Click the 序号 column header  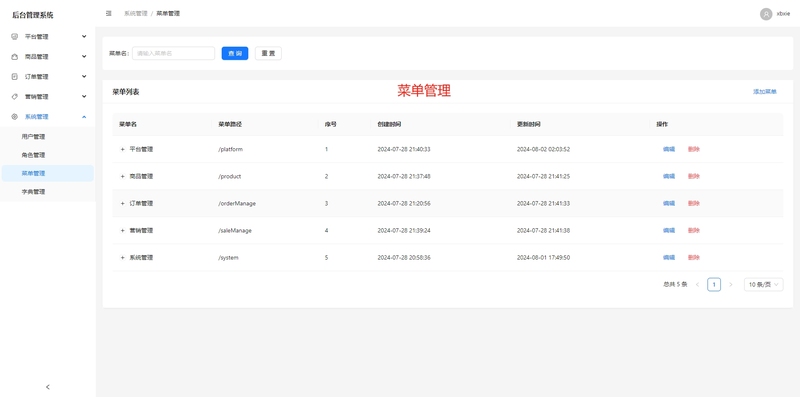pos(331,125)
